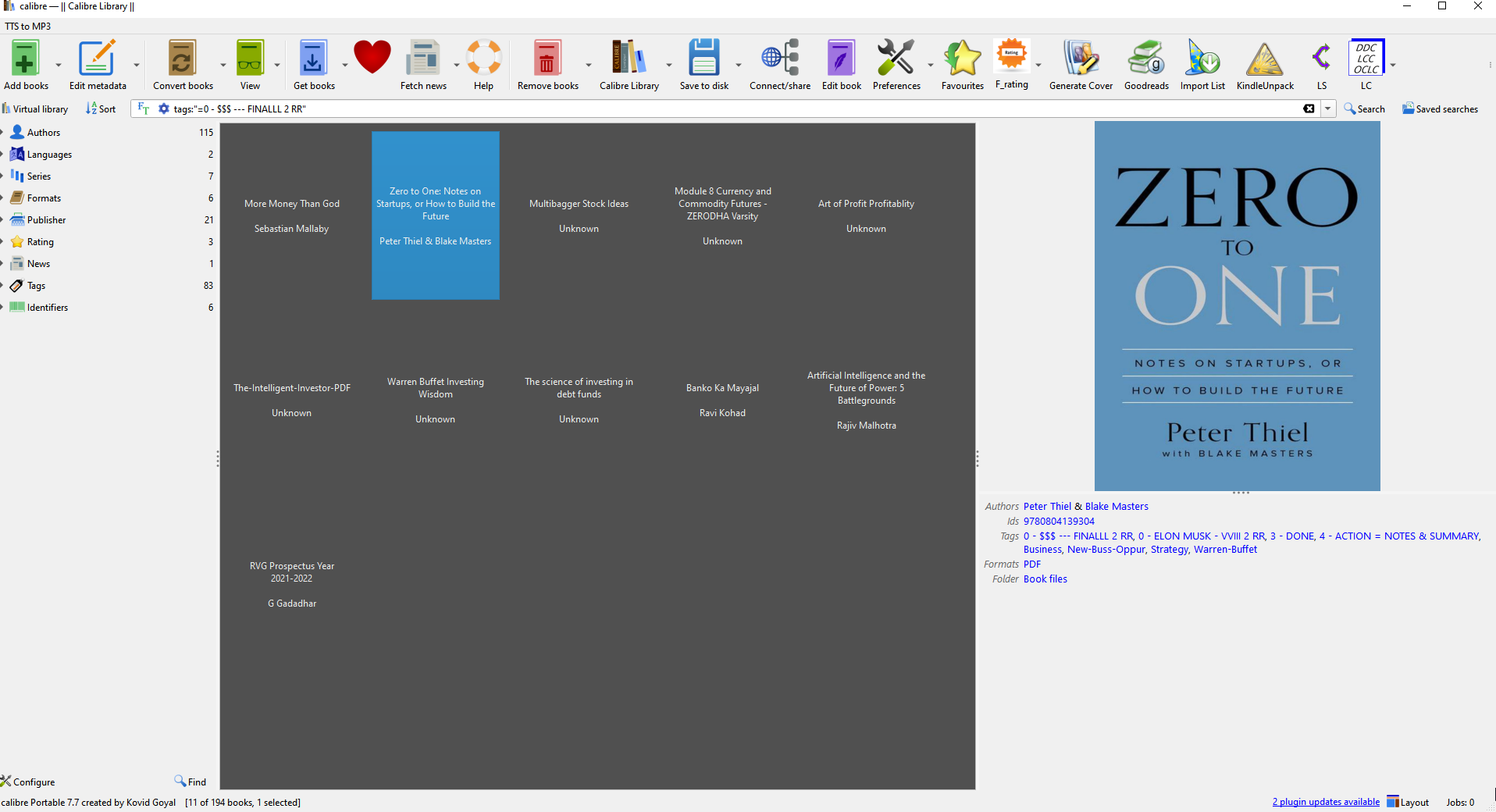Select the Banko Ka Mayajal book
The width and height of the screenshot is (1496, 812).
point(723,400)
